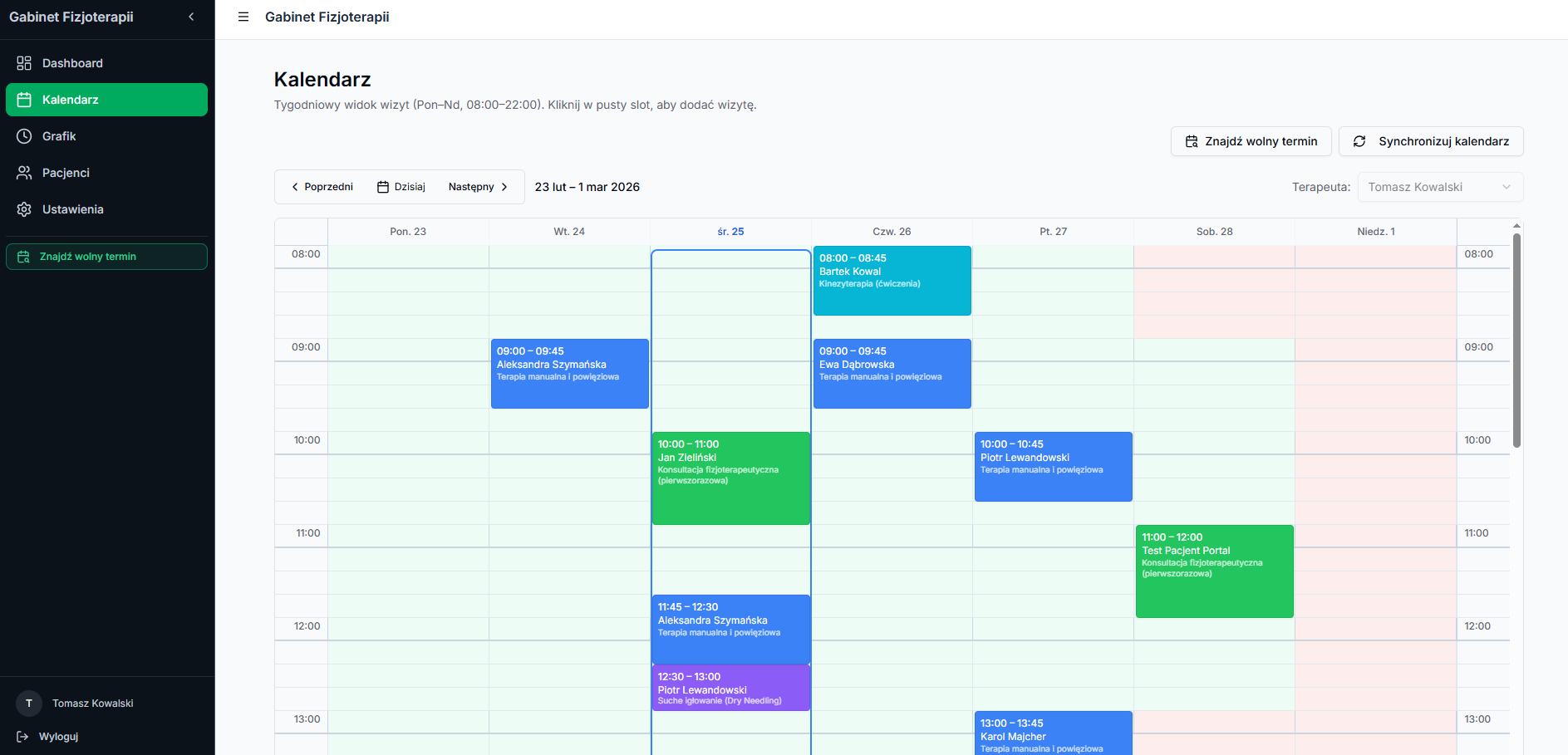Click the Wyloguj logout icon
The image size is (1568, 755).
click(x=22, y=737)
